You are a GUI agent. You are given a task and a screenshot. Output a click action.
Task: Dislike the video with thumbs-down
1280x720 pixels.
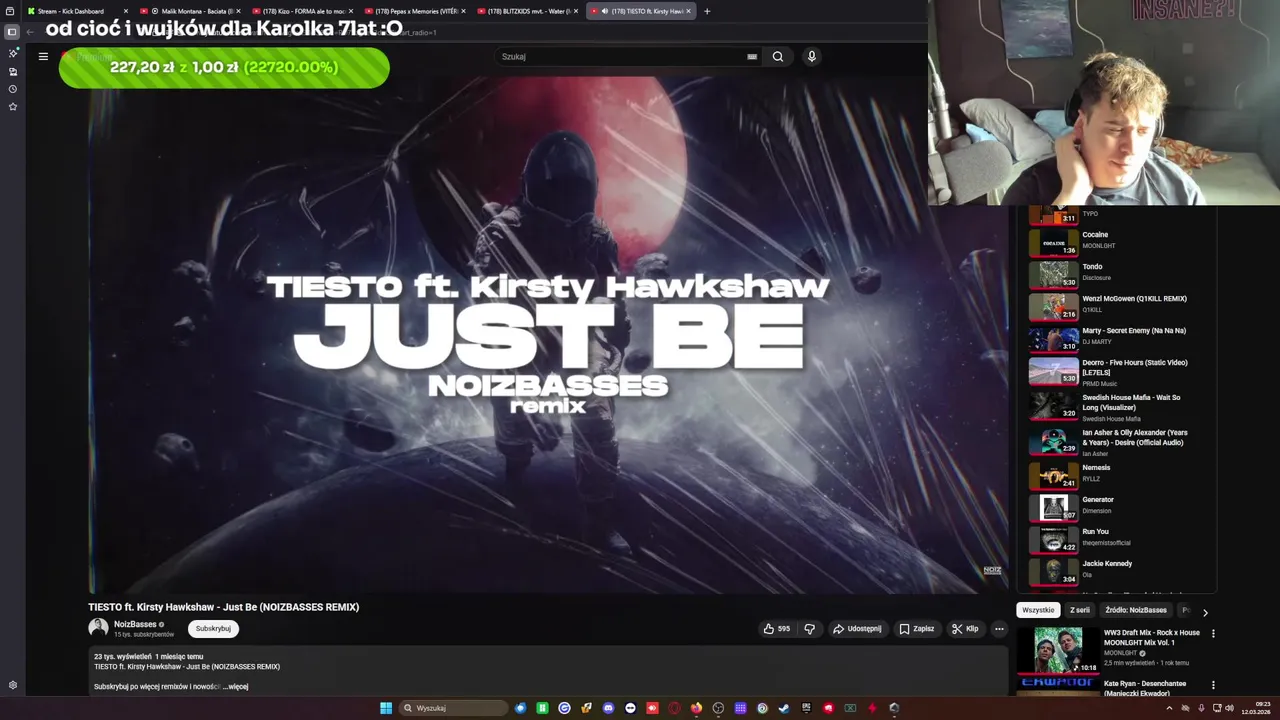810,629
